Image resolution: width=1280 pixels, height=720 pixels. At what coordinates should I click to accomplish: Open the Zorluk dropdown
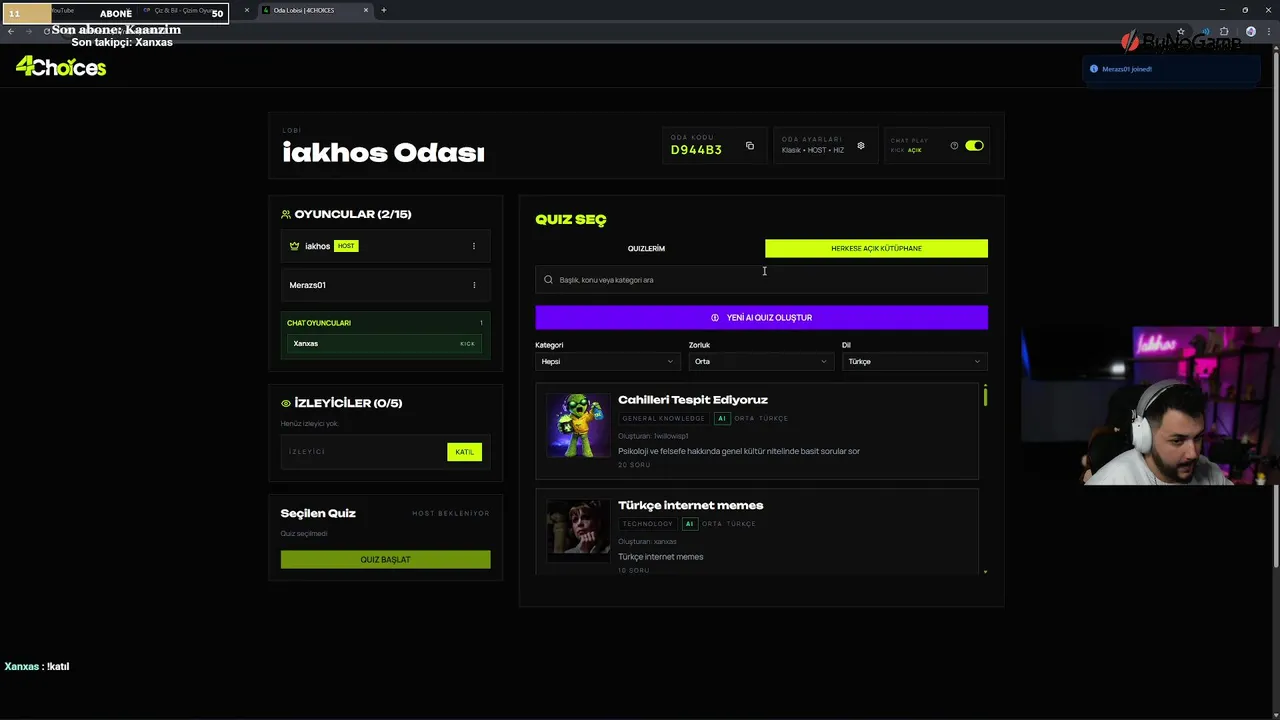[760, 361]
